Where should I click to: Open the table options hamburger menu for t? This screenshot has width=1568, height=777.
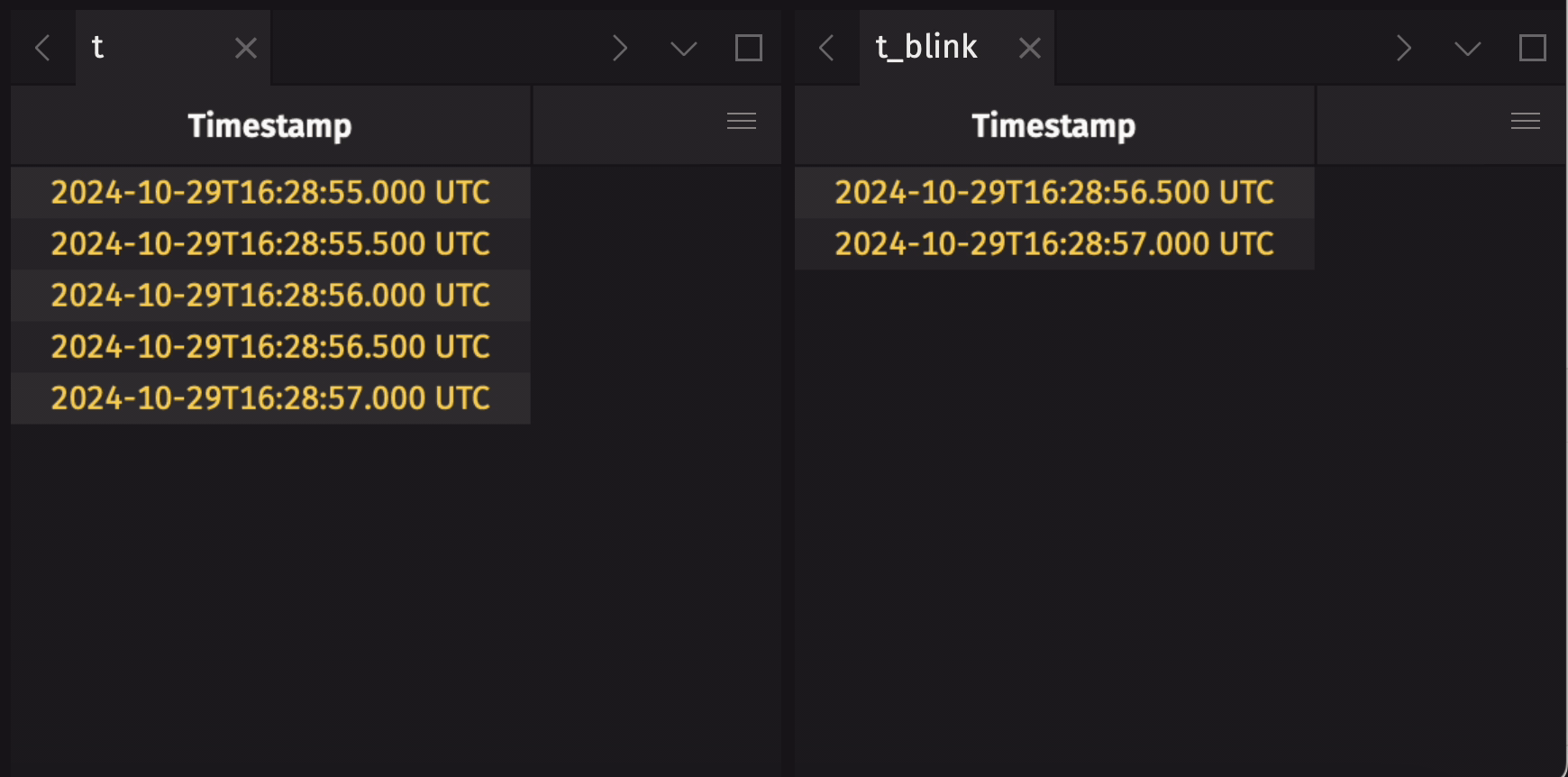coord(741,121)
